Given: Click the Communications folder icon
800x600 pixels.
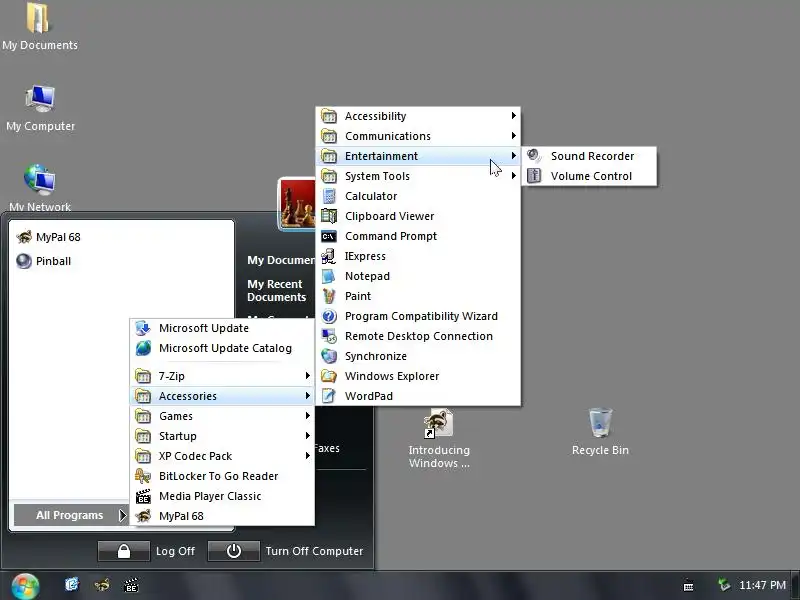Looking at the screenshot, I should pos(329,136).
